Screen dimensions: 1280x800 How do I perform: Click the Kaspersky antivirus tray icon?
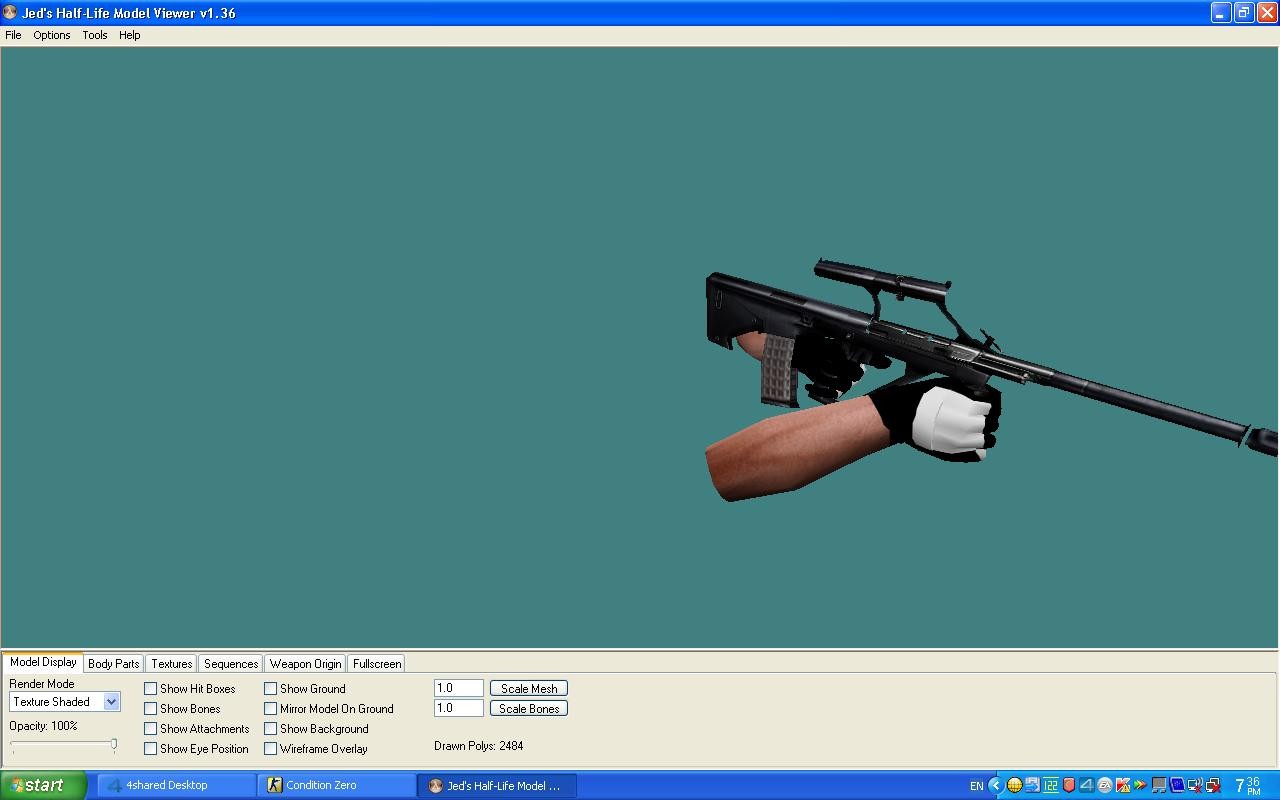[x=1123, y=785]
